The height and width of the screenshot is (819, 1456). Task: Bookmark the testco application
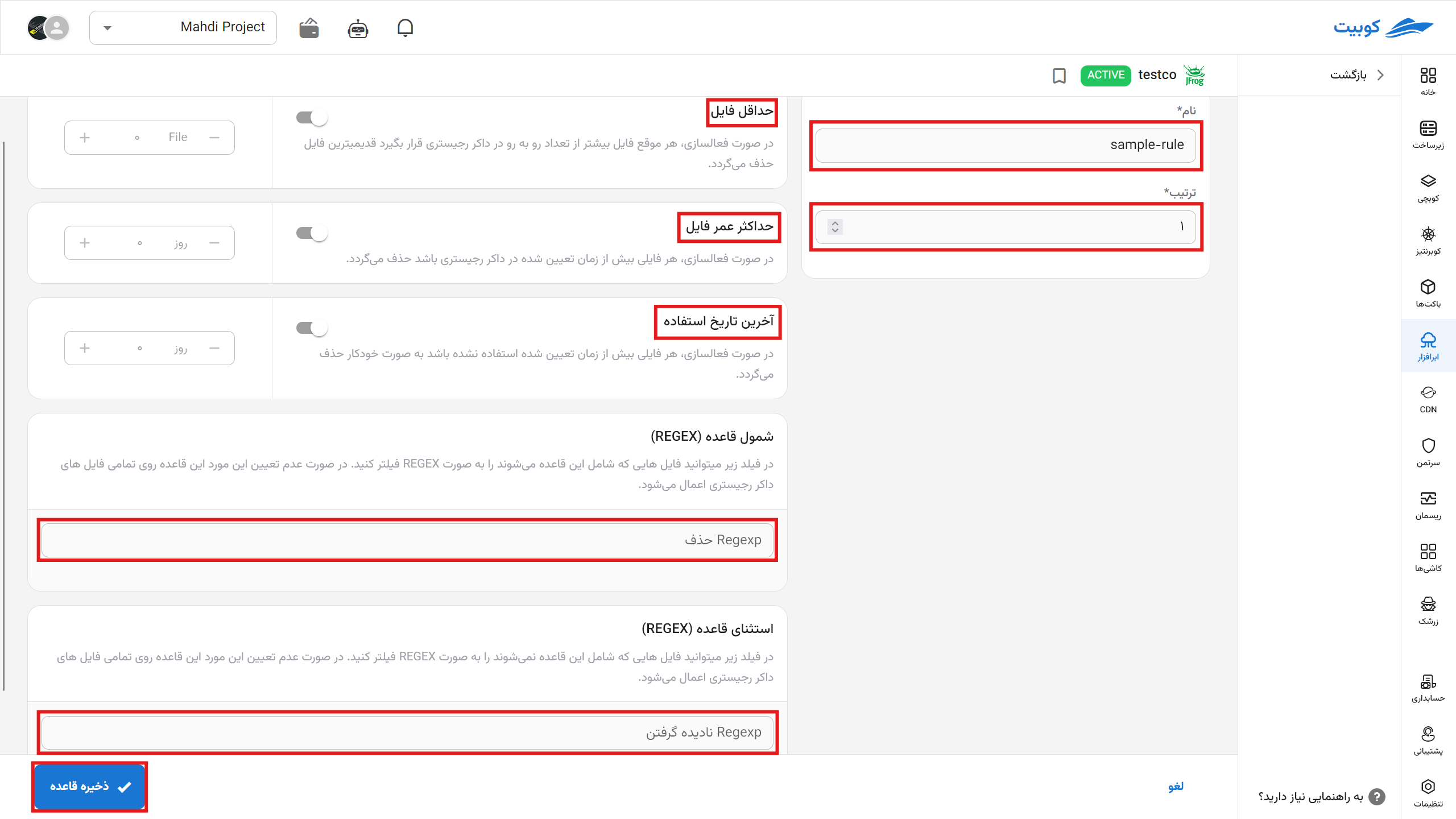click(x=1059, y=76)
